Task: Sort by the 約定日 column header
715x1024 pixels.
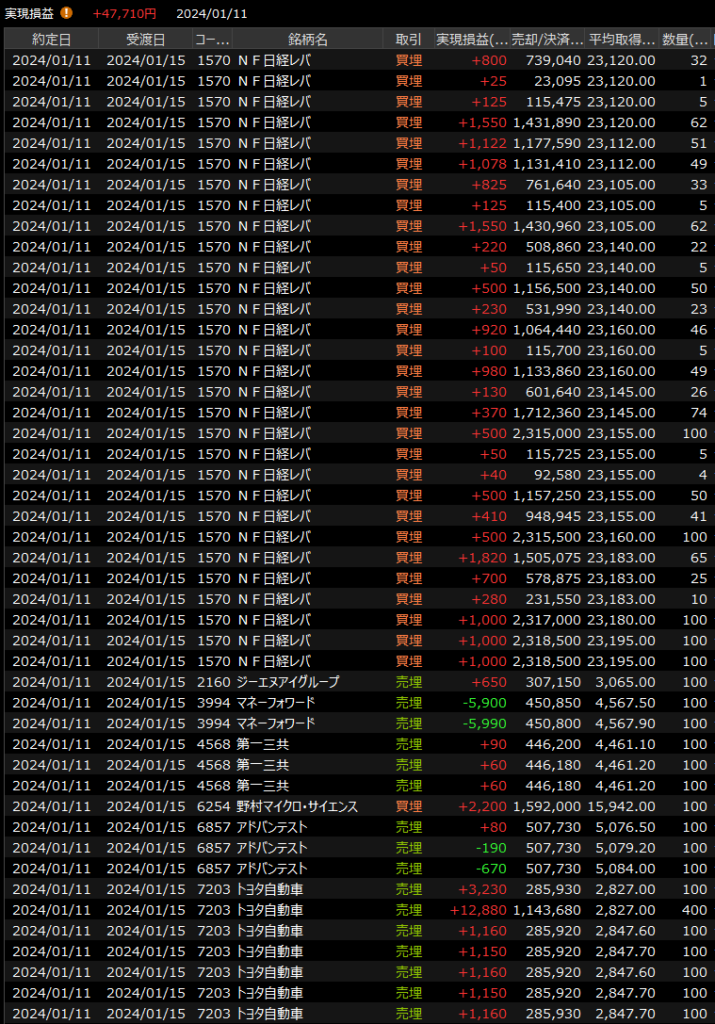Action: pyautogui.click(x=51, y=39)
